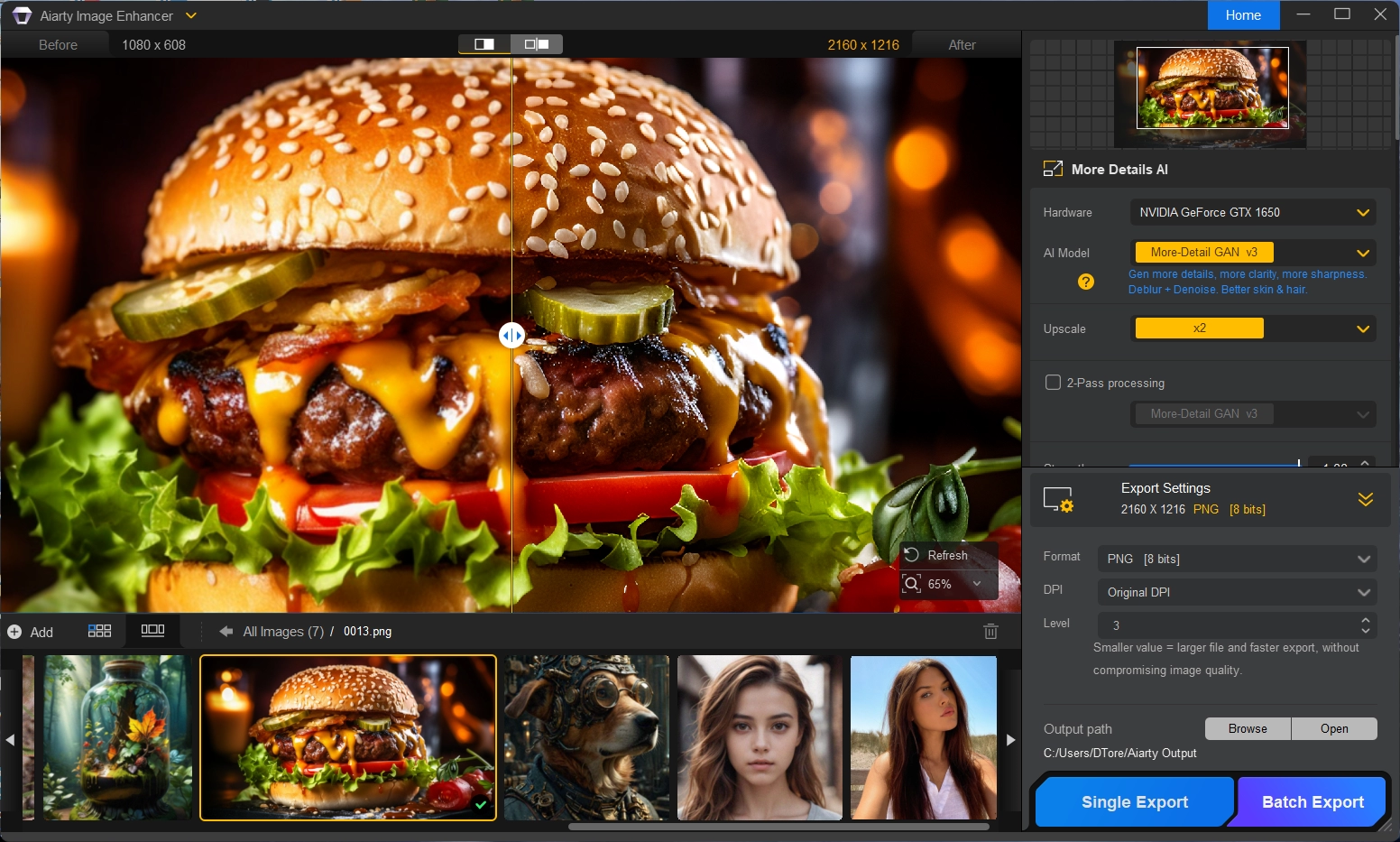Delete the image with the trash icon

coord(990,632)
